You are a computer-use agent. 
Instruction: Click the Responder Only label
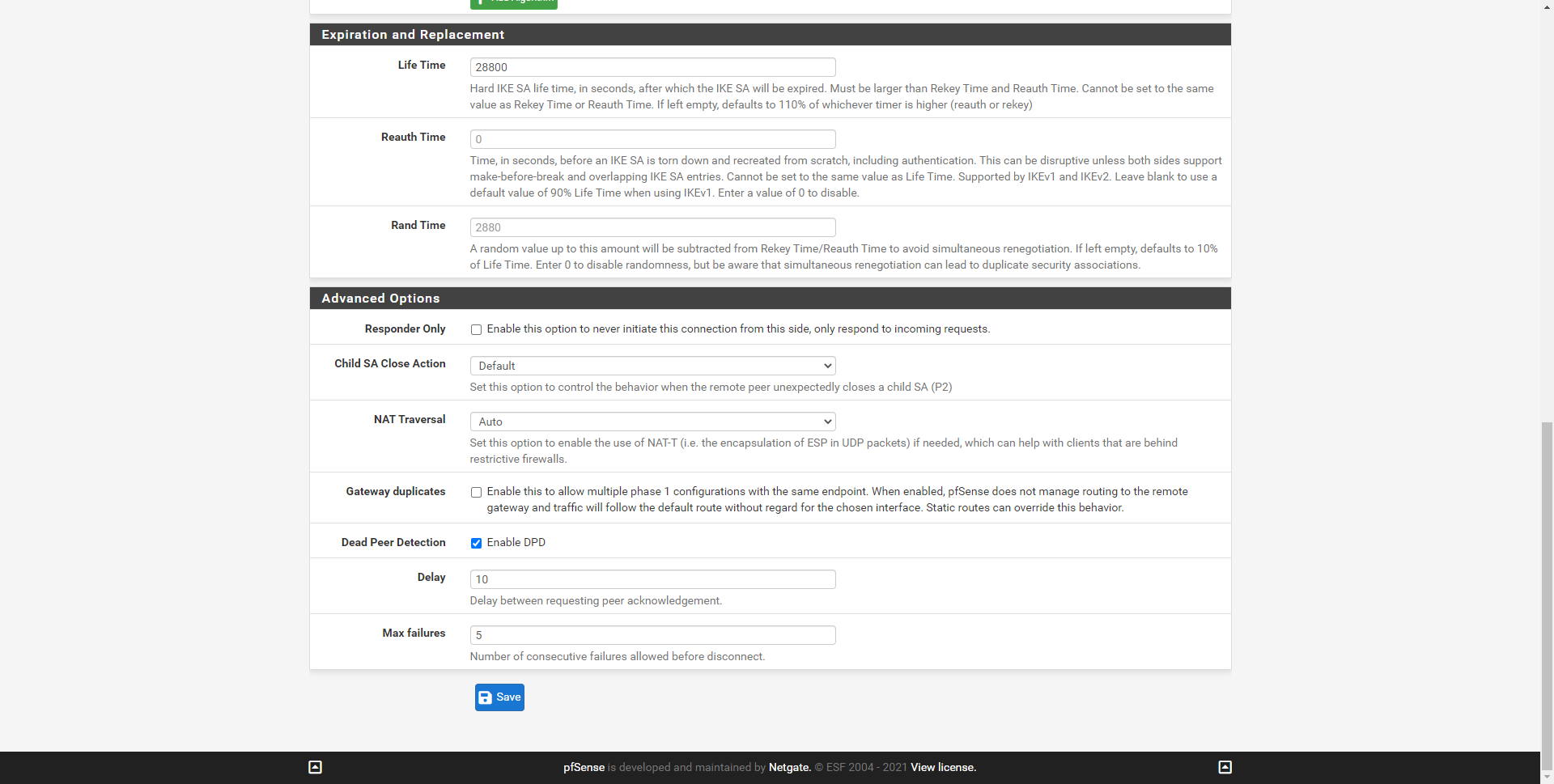point(405,328)
